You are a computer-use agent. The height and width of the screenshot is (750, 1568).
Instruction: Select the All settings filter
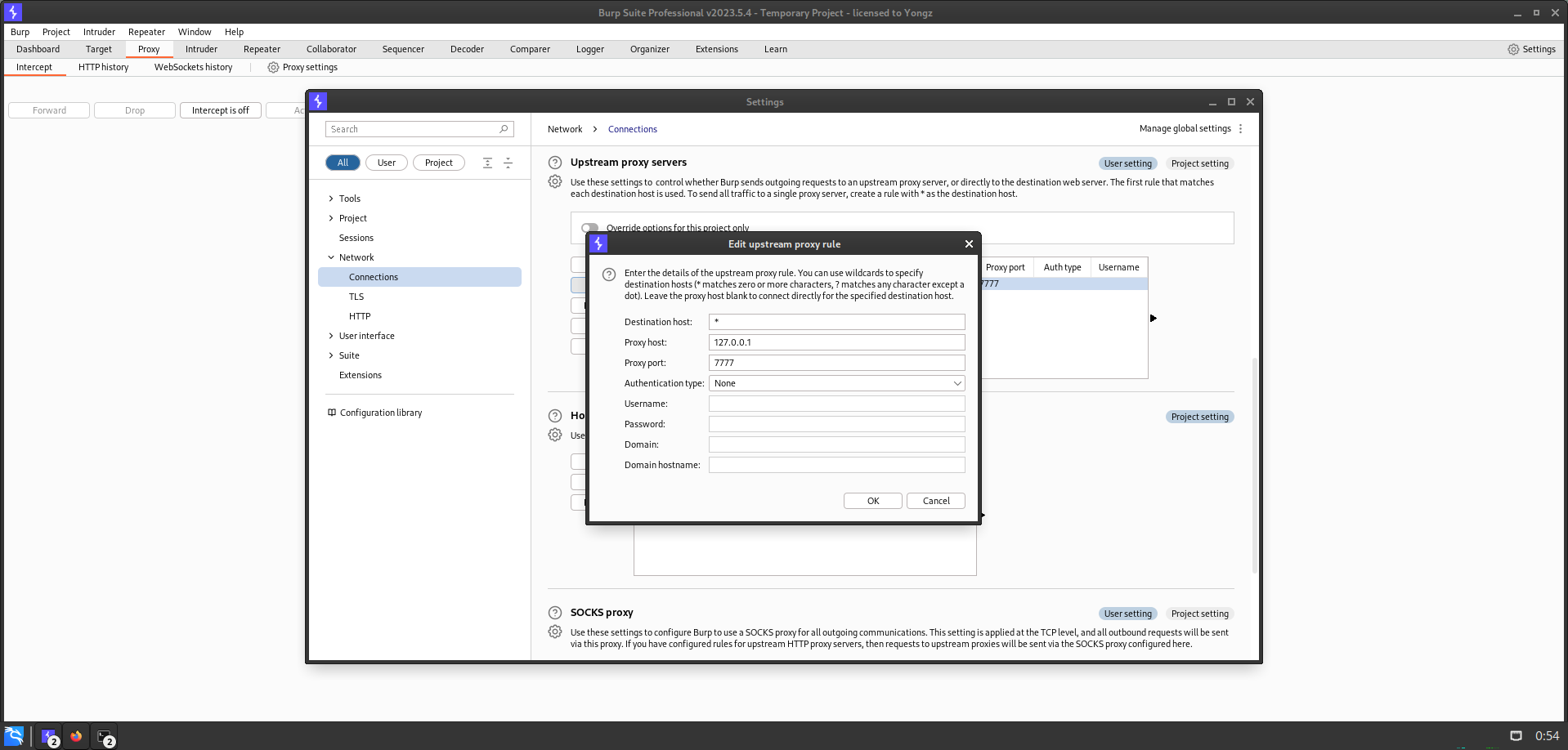click(343, 163)
